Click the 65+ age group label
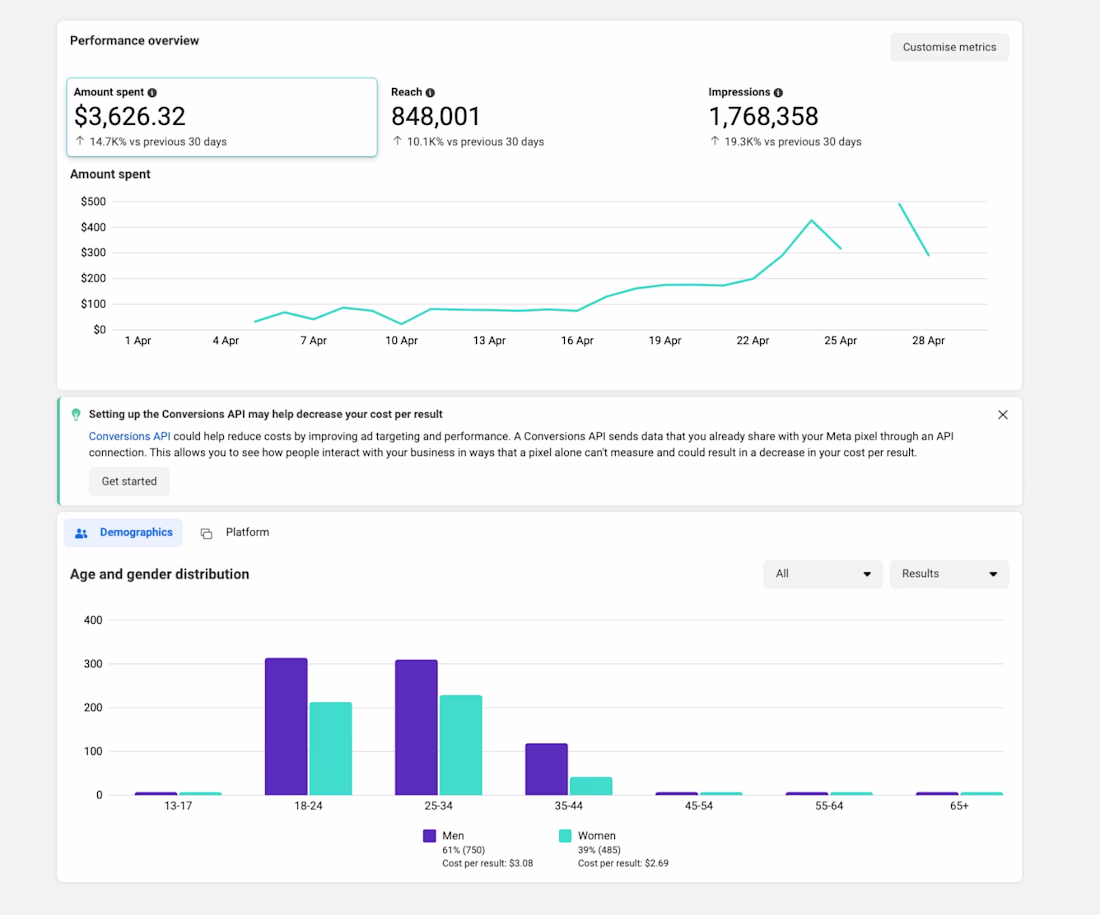 (959, 806)
